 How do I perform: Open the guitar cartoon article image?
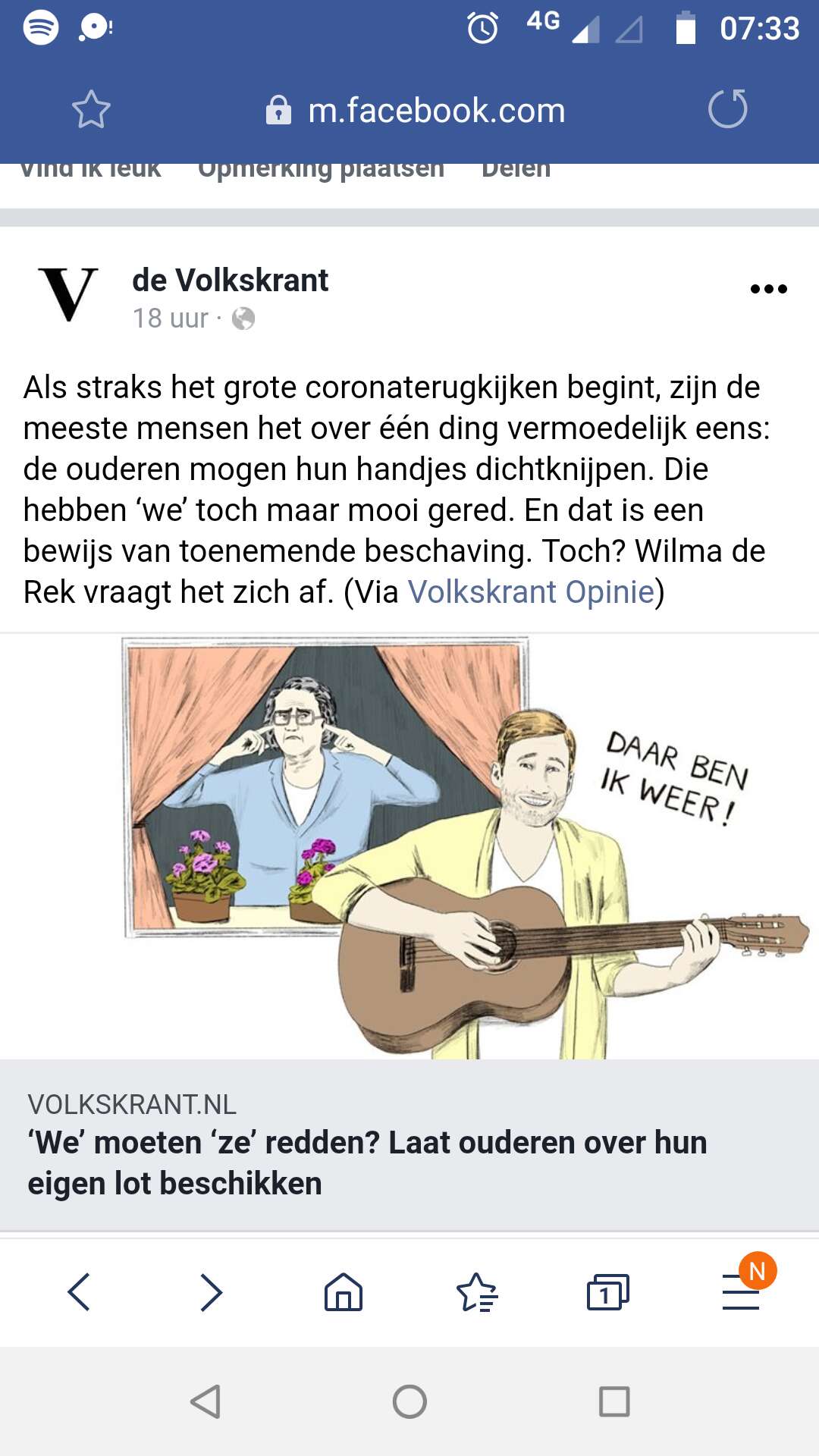(409, 846)
